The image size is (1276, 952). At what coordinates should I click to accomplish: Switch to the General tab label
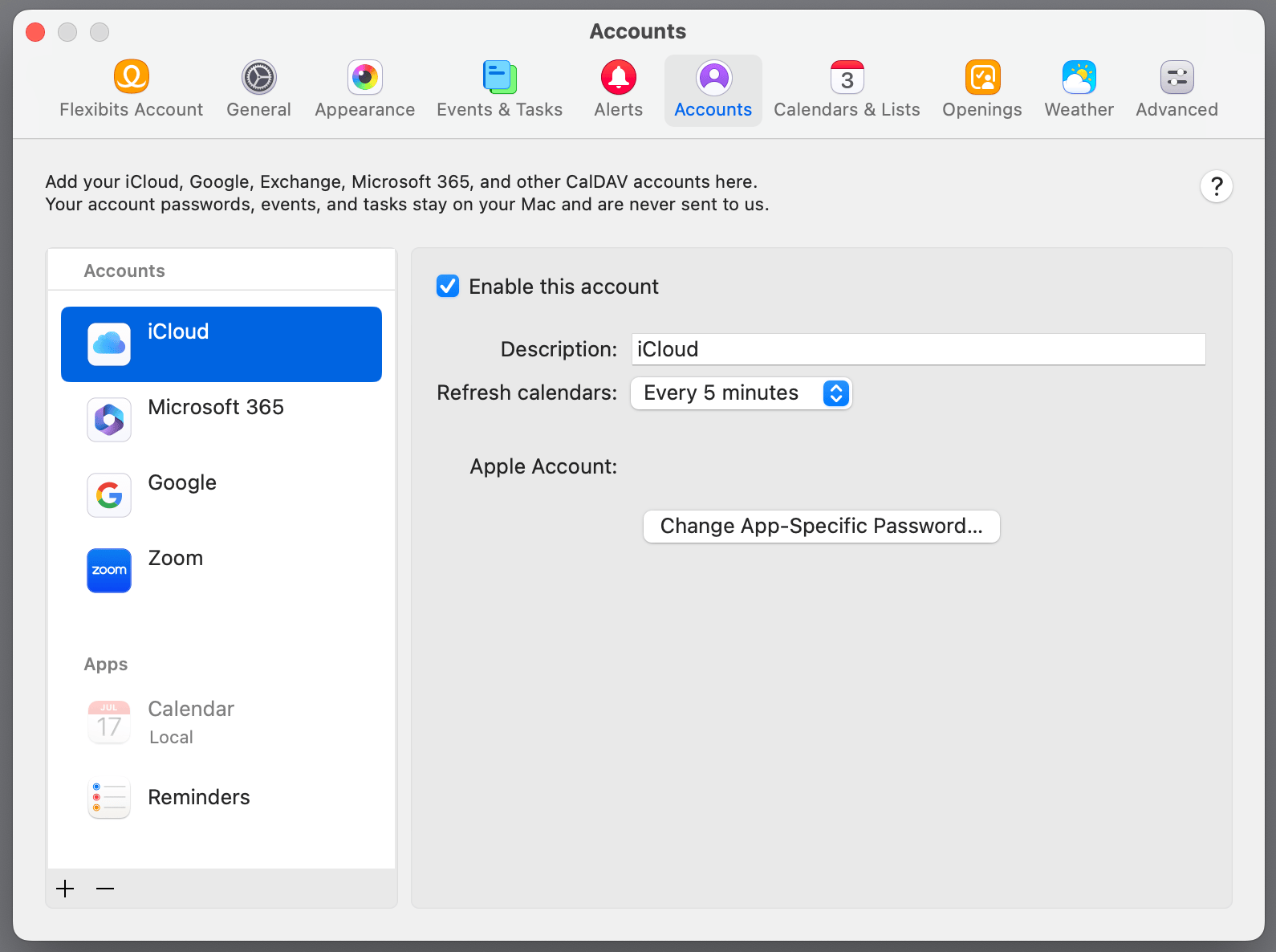point(258,109)
